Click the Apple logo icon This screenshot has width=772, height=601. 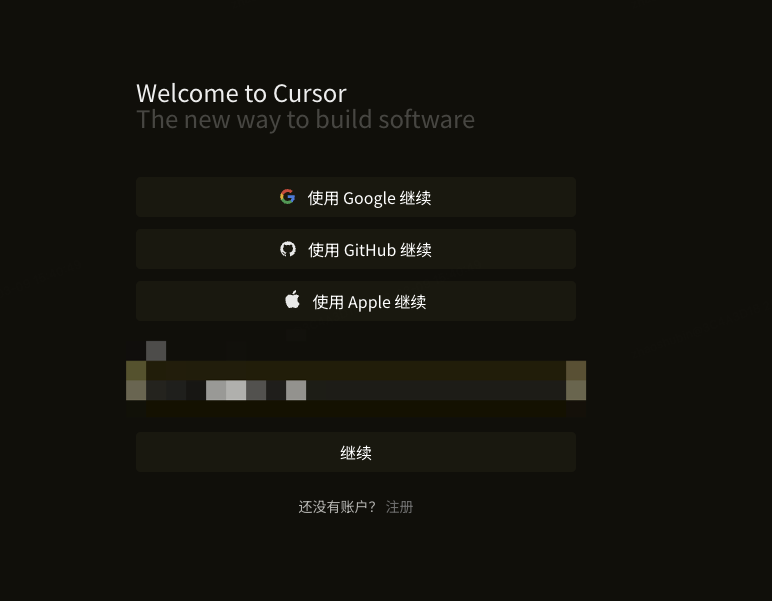click(x=292, y=300)
